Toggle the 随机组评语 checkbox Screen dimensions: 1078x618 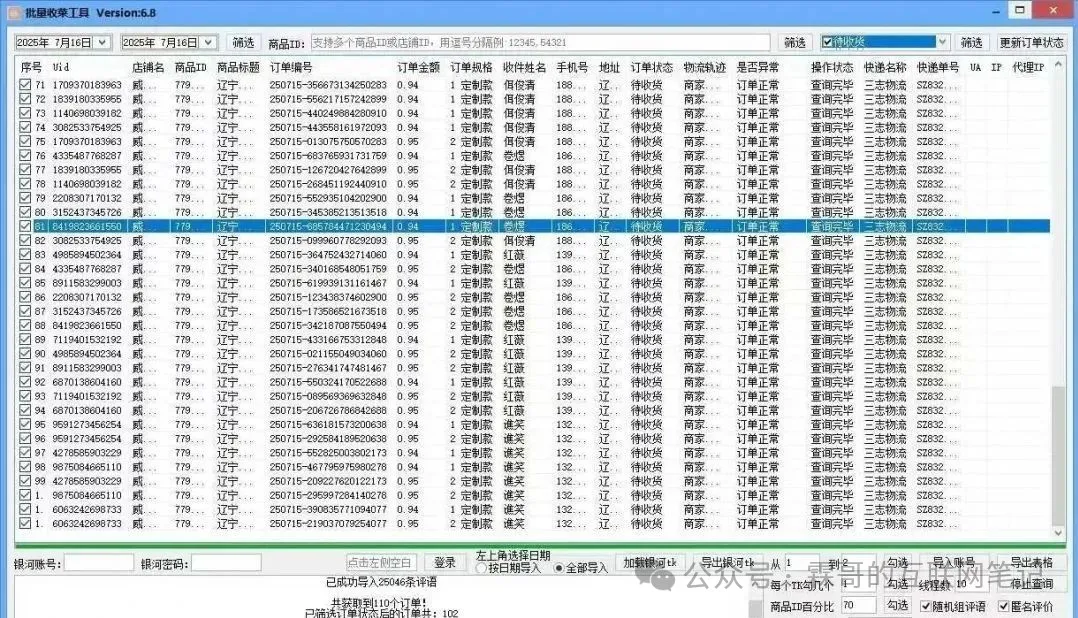pyautogui.click(x=925, y=606)
